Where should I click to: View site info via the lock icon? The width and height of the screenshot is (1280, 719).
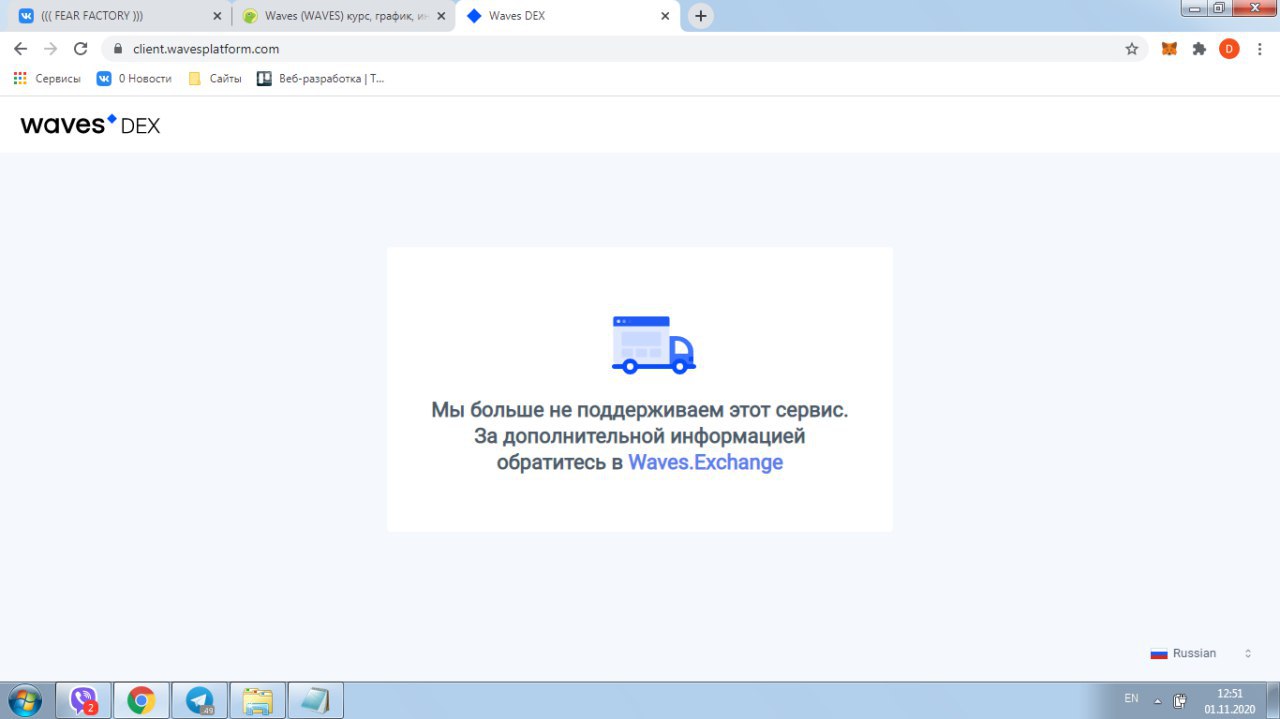click(x=118, y=49)
